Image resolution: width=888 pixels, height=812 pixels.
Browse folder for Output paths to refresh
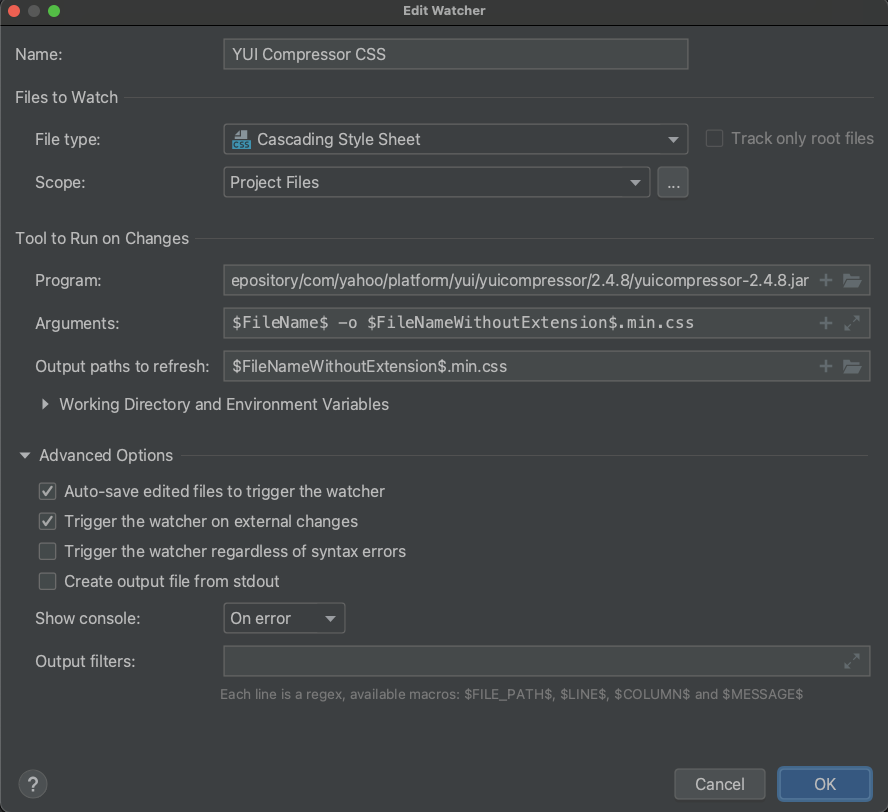pyautogui.click(x=852, y=366)
